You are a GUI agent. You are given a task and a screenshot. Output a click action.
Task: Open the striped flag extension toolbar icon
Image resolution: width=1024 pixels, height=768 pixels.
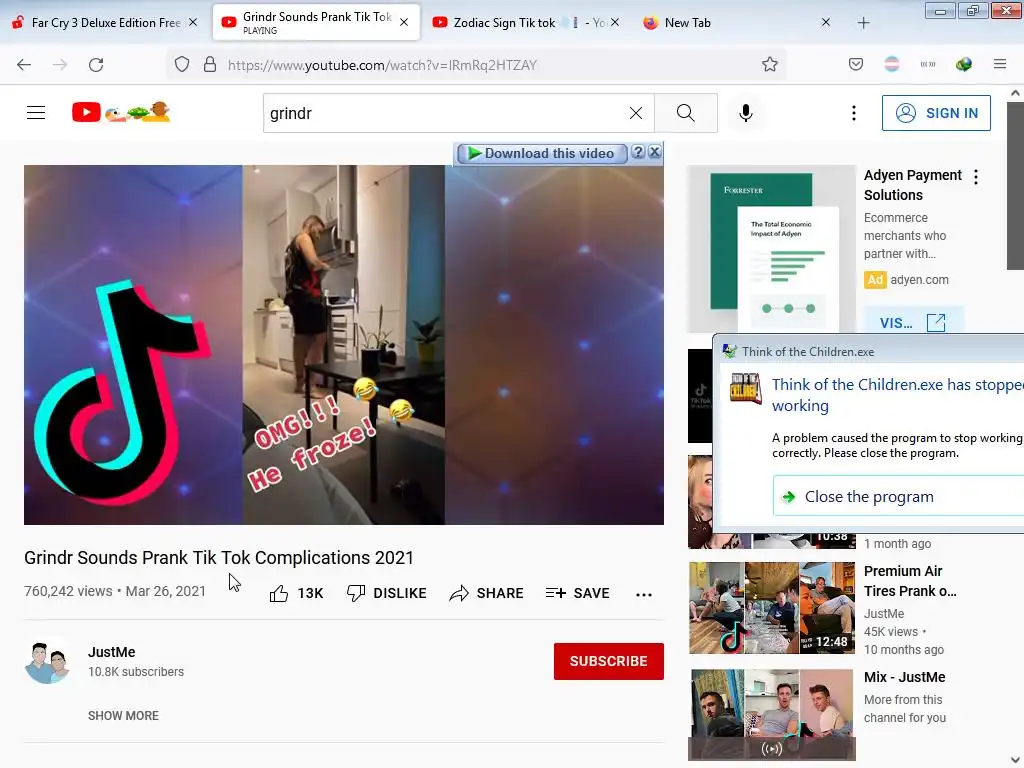pos(891,64)
